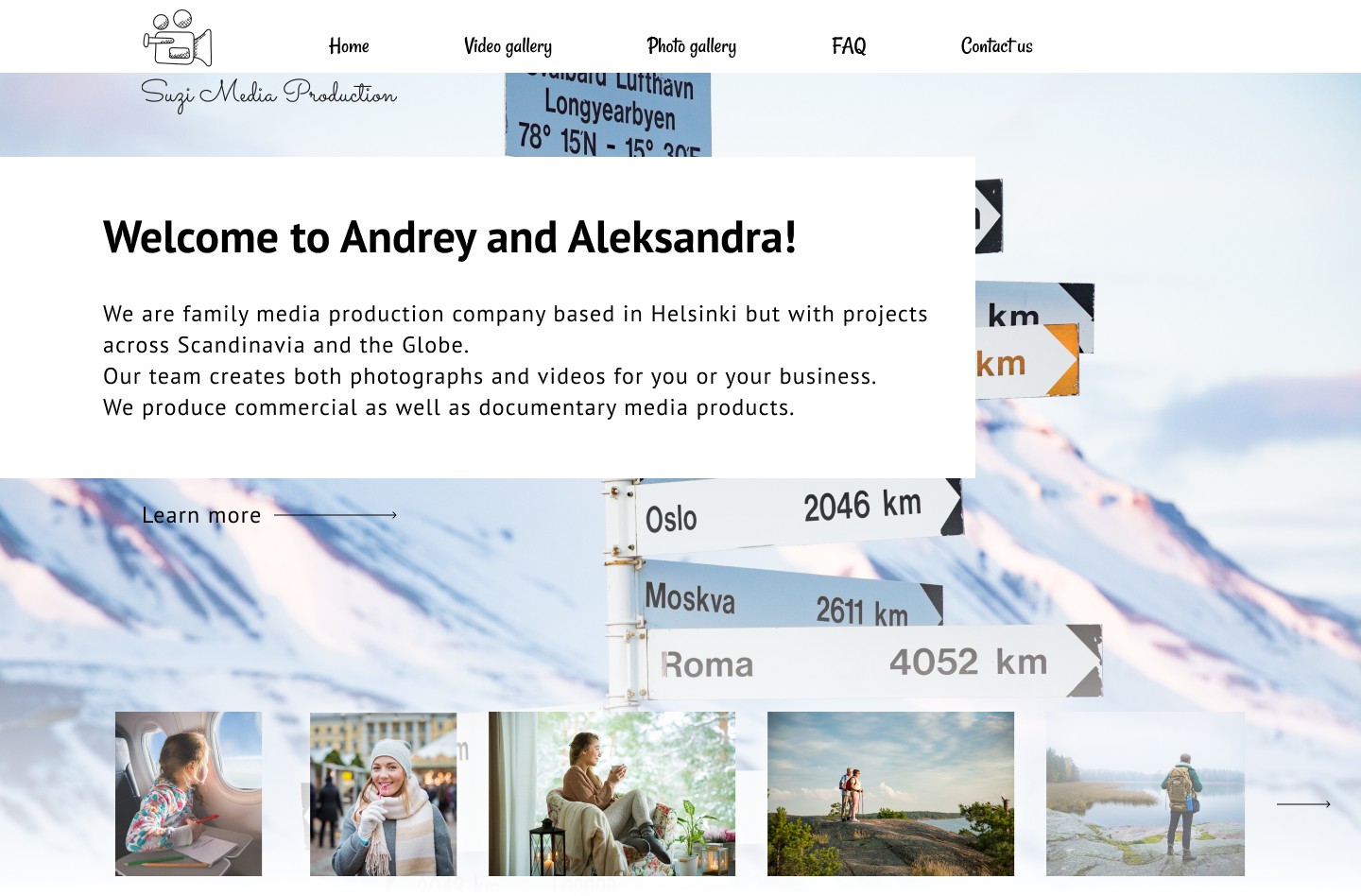
Task: Open the girl at airplane window photo
Action: click(188, 794)
